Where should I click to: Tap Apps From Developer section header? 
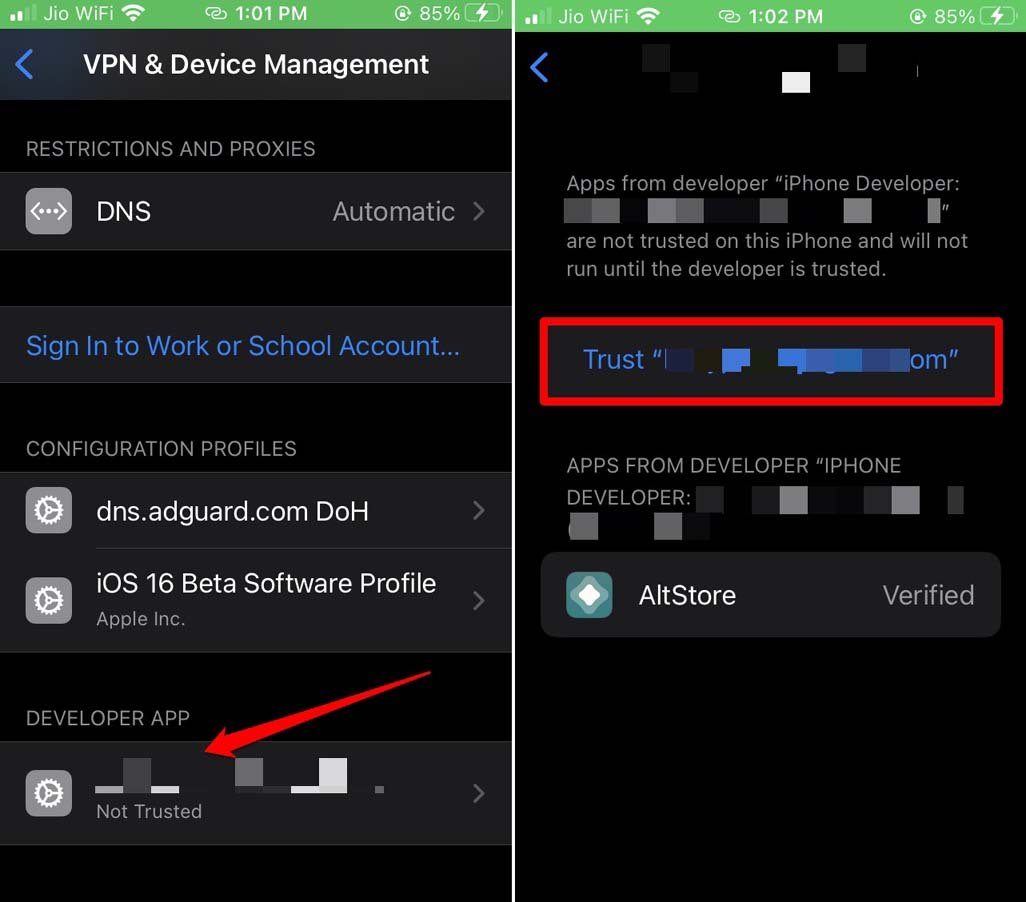764,497
